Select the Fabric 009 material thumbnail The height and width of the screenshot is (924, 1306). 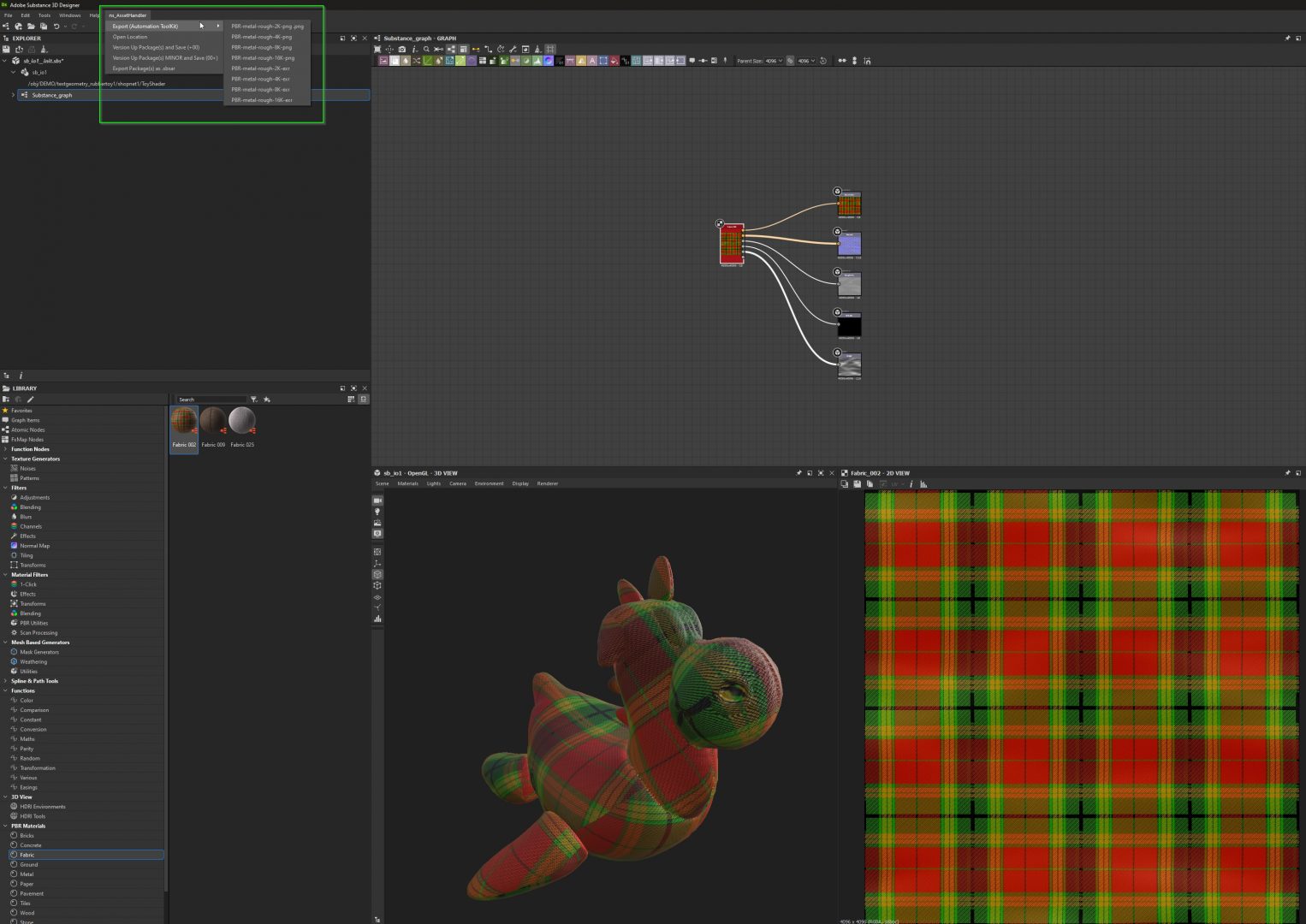point(213,423)
